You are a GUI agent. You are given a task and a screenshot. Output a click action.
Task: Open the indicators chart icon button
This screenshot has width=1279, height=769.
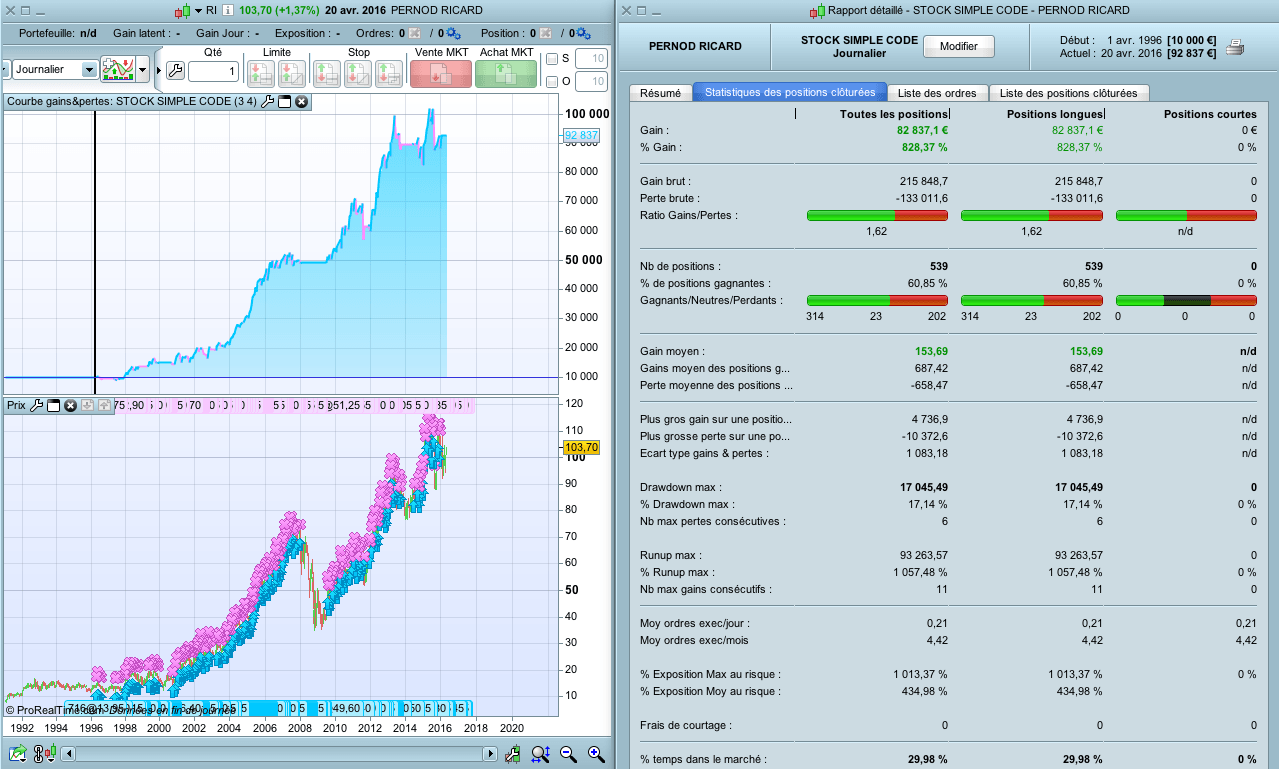pos(117,70)
